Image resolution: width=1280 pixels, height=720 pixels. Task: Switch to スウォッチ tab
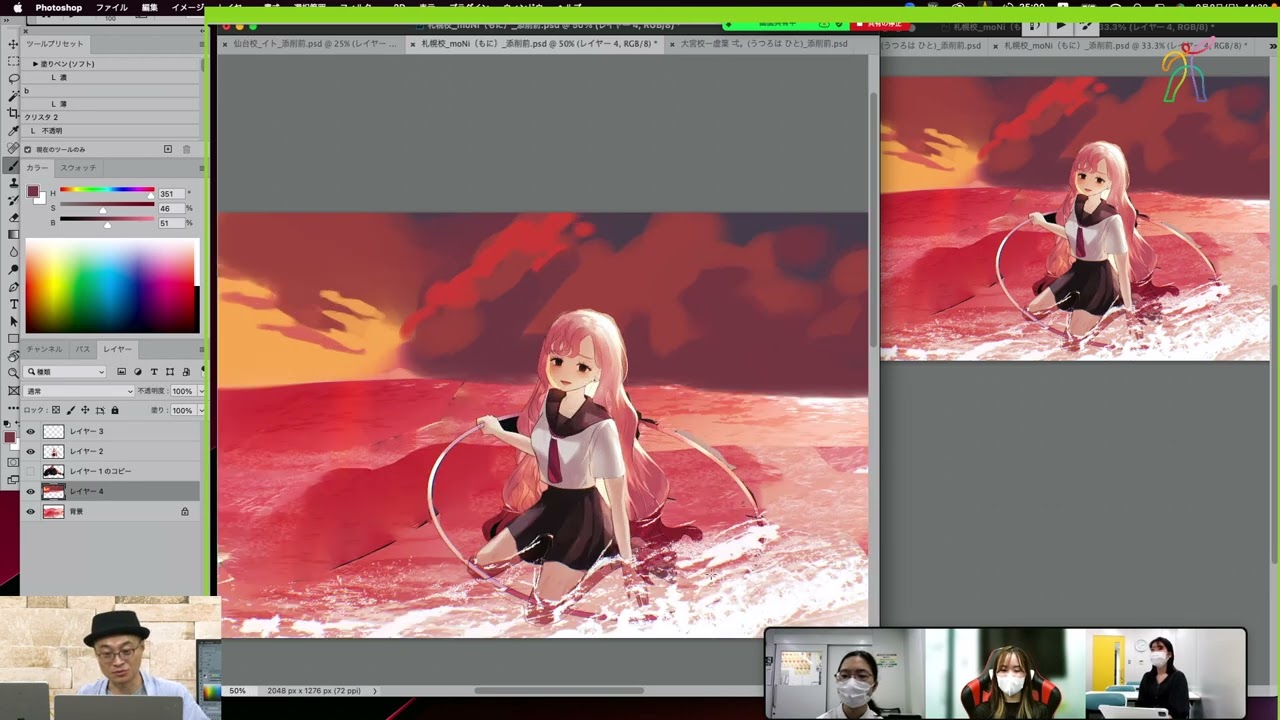coord(78,168)
